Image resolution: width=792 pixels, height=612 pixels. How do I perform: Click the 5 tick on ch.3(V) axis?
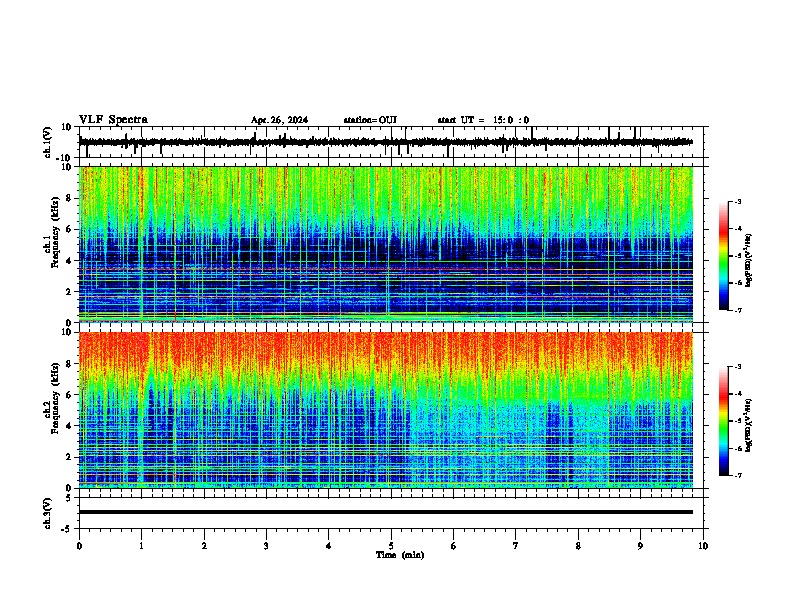(69, 498)
